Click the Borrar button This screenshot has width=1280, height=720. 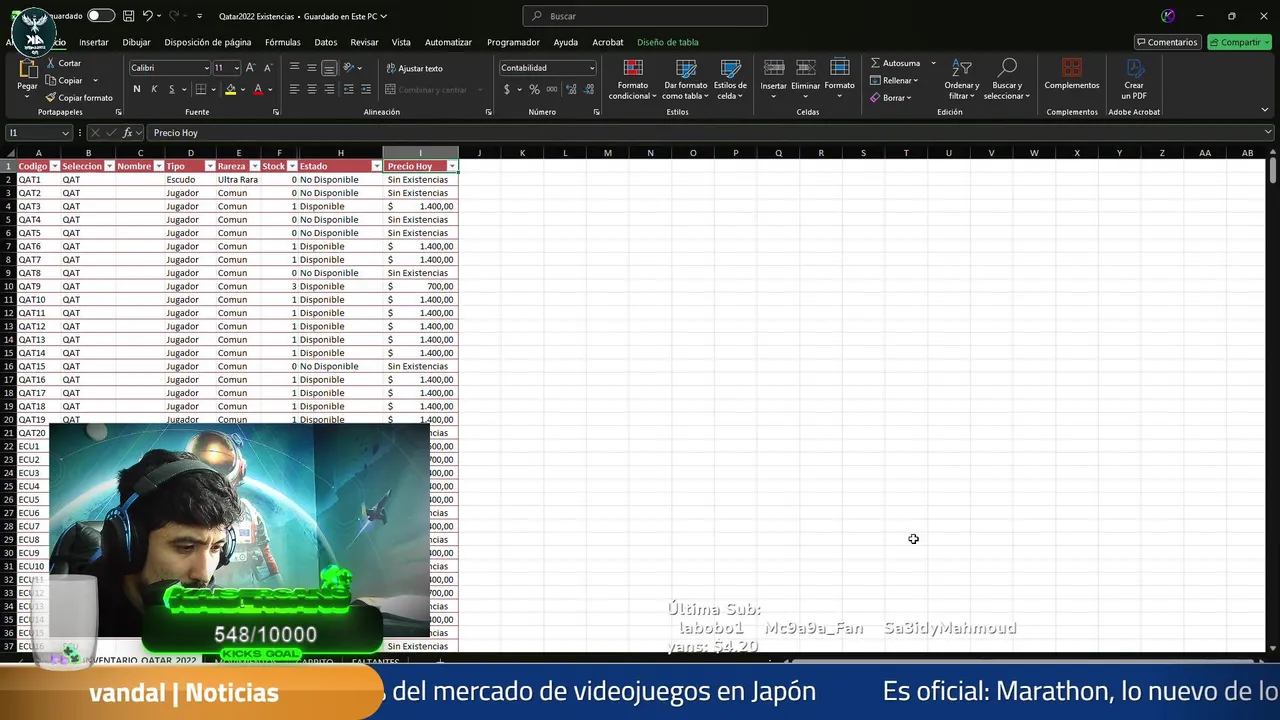click(890, 98)
